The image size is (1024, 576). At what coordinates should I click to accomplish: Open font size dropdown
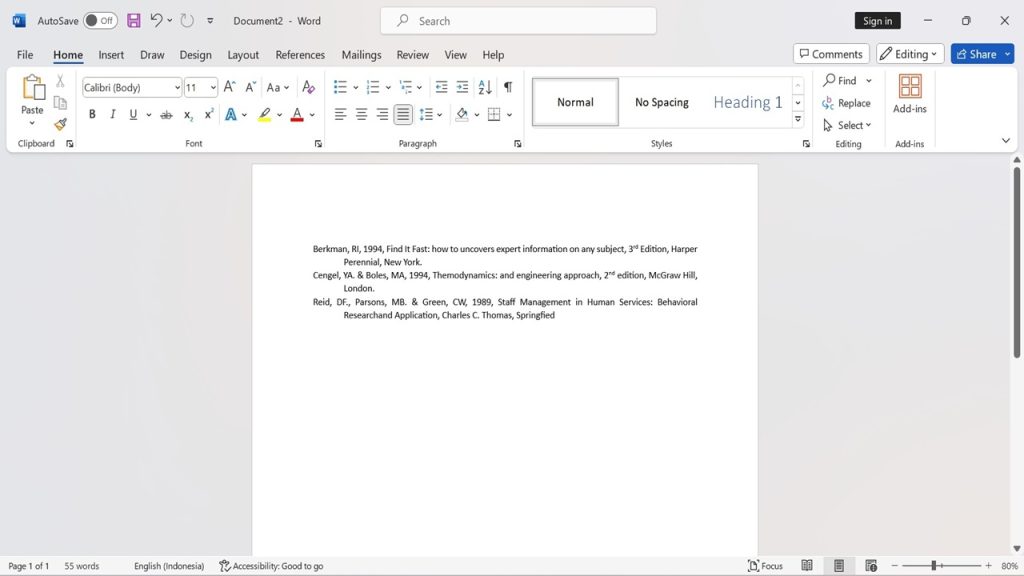point(213,88)
